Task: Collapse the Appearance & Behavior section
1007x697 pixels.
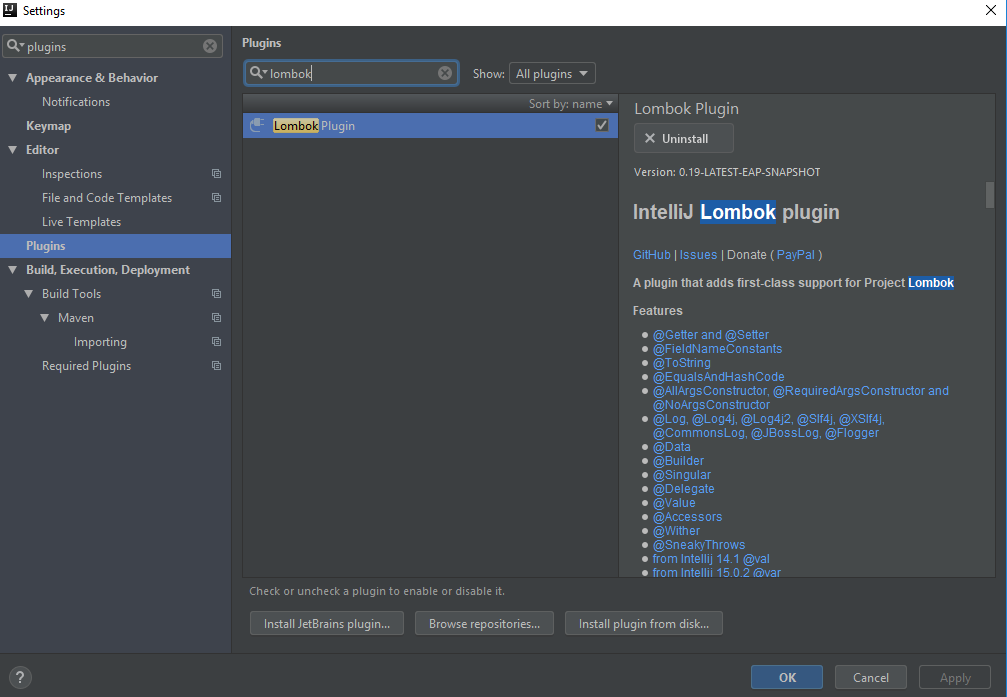Action: pos(13,78)
